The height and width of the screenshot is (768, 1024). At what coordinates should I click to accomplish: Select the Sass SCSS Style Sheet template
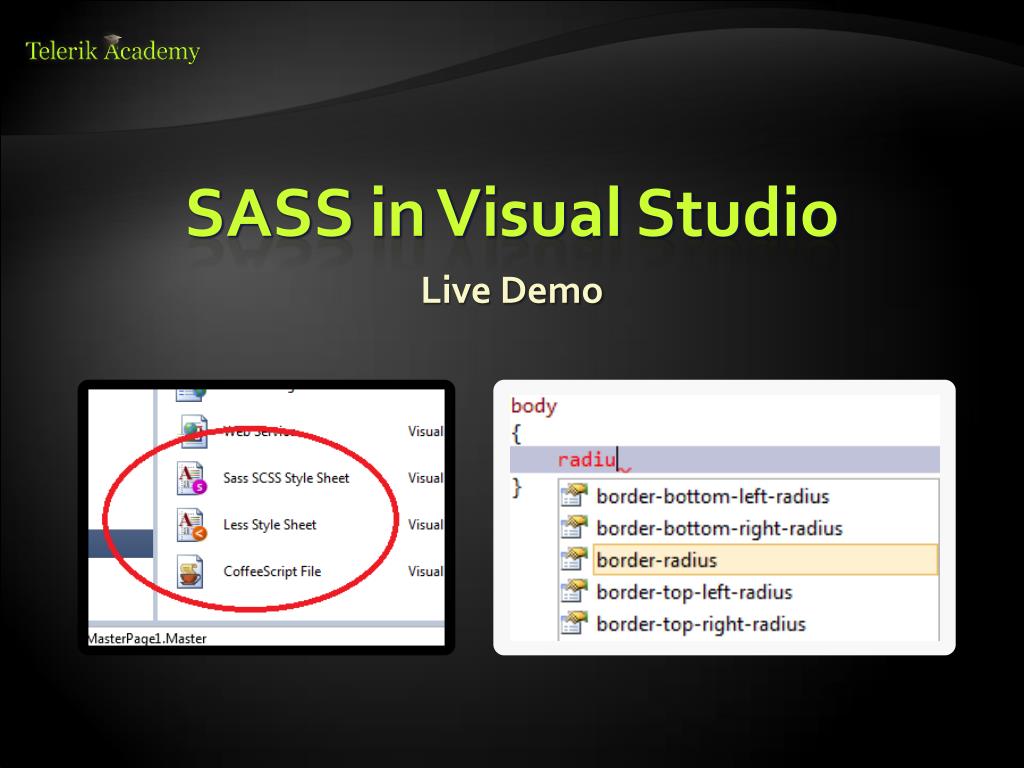point(286,478)
